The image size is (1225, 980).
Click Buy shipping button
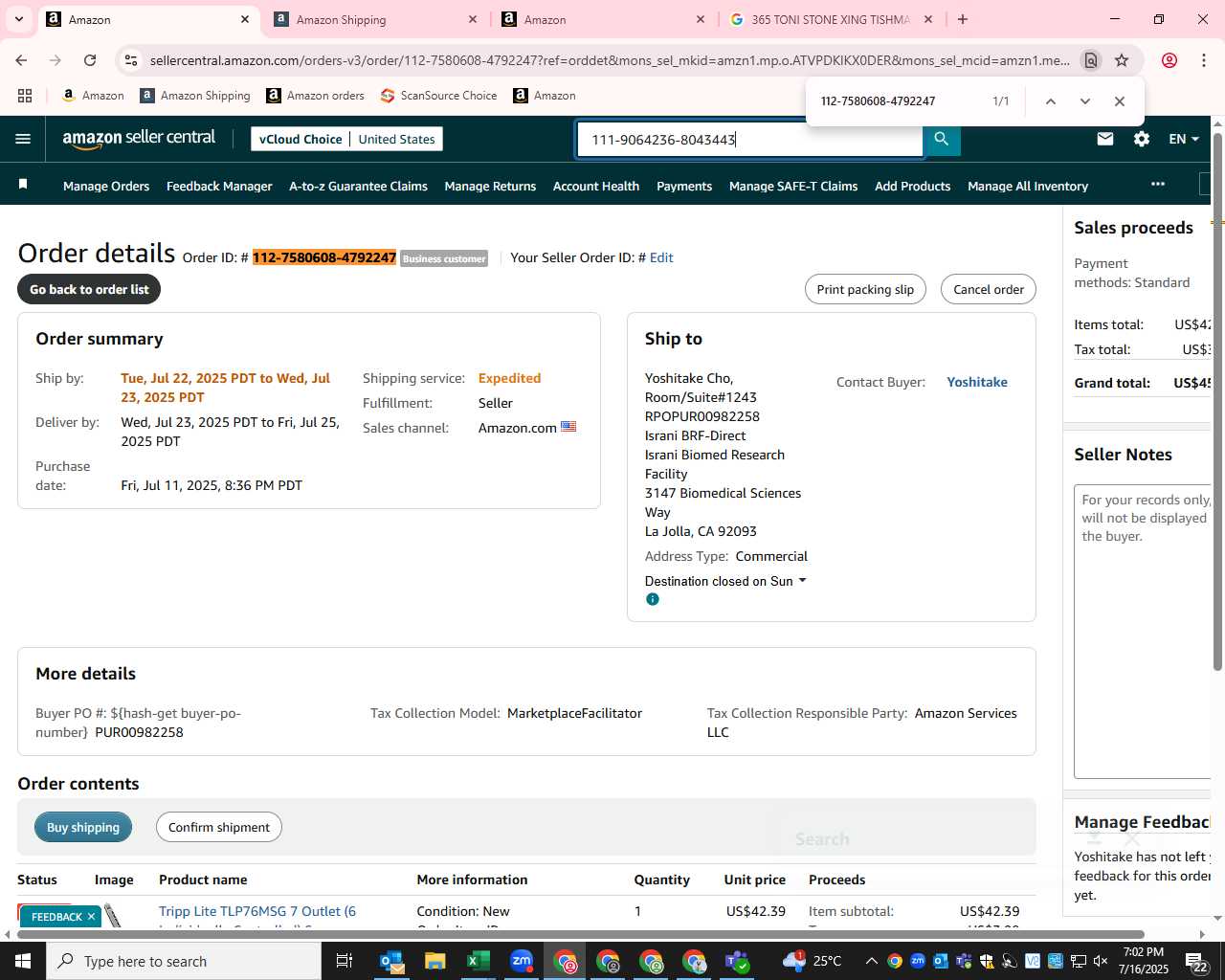coord(83,827)
